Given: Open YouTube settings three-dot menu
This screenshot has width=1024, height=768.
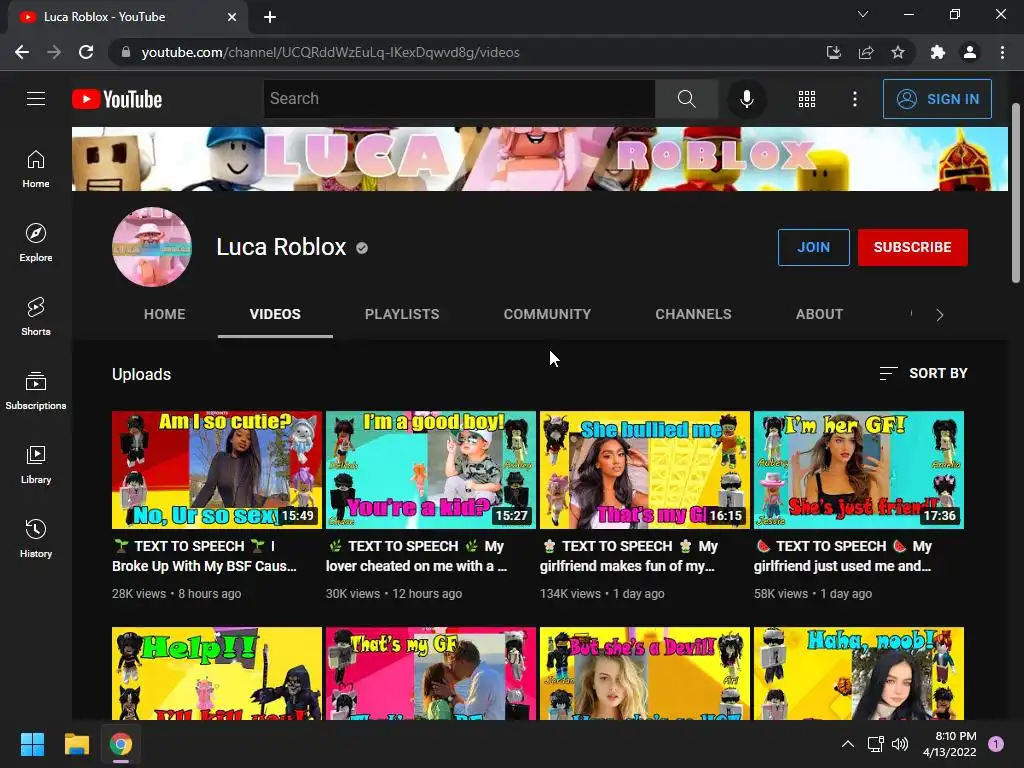Looking at the screenshot, I should tap(854, 99).
